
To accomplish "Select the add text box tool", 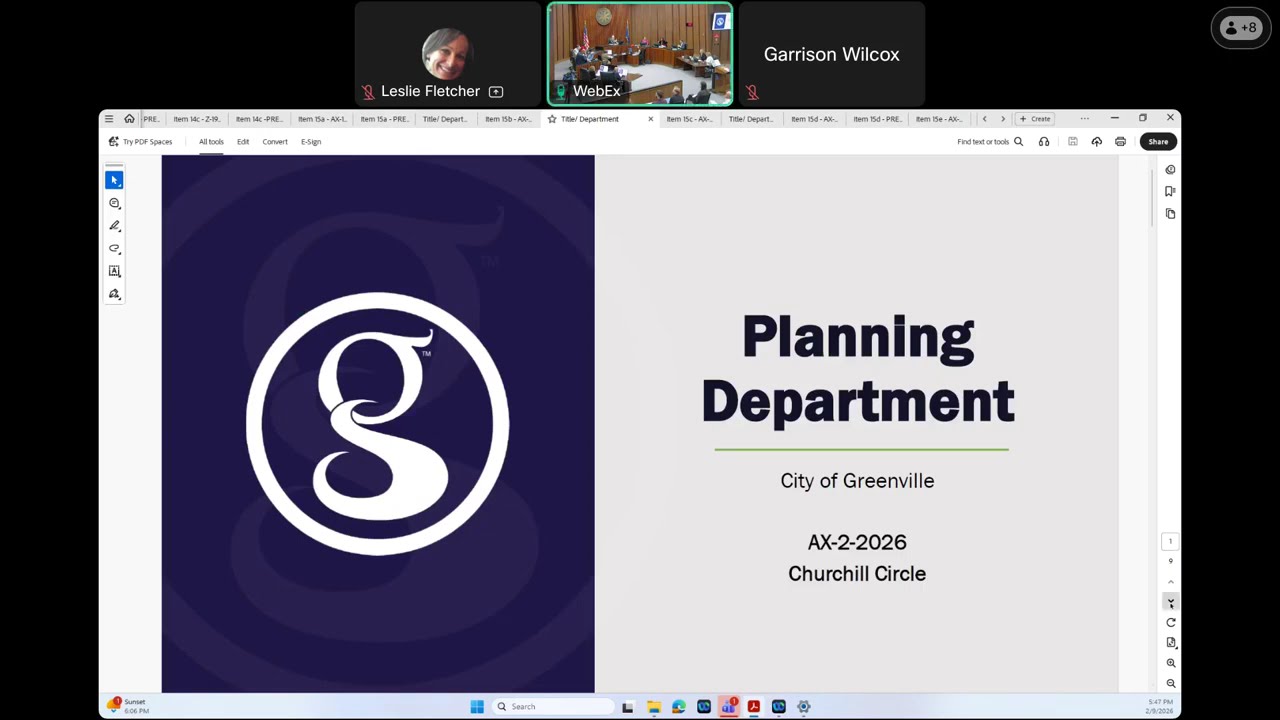I will click(x=114, y=271).
